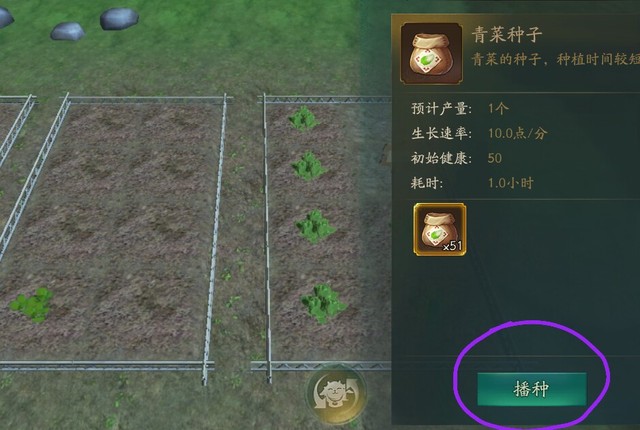This screenshot has height=430, width=640.
Task: Select the seed item slot showing x51
Action: (x=440, y=230)
